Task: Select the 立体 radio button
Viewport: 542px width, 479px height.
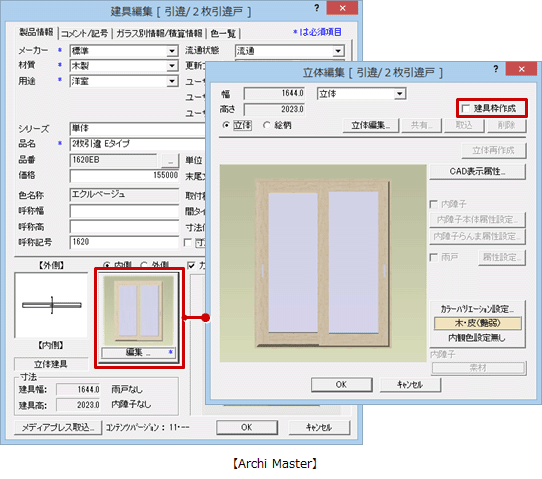Action: [x=226, y=125]
